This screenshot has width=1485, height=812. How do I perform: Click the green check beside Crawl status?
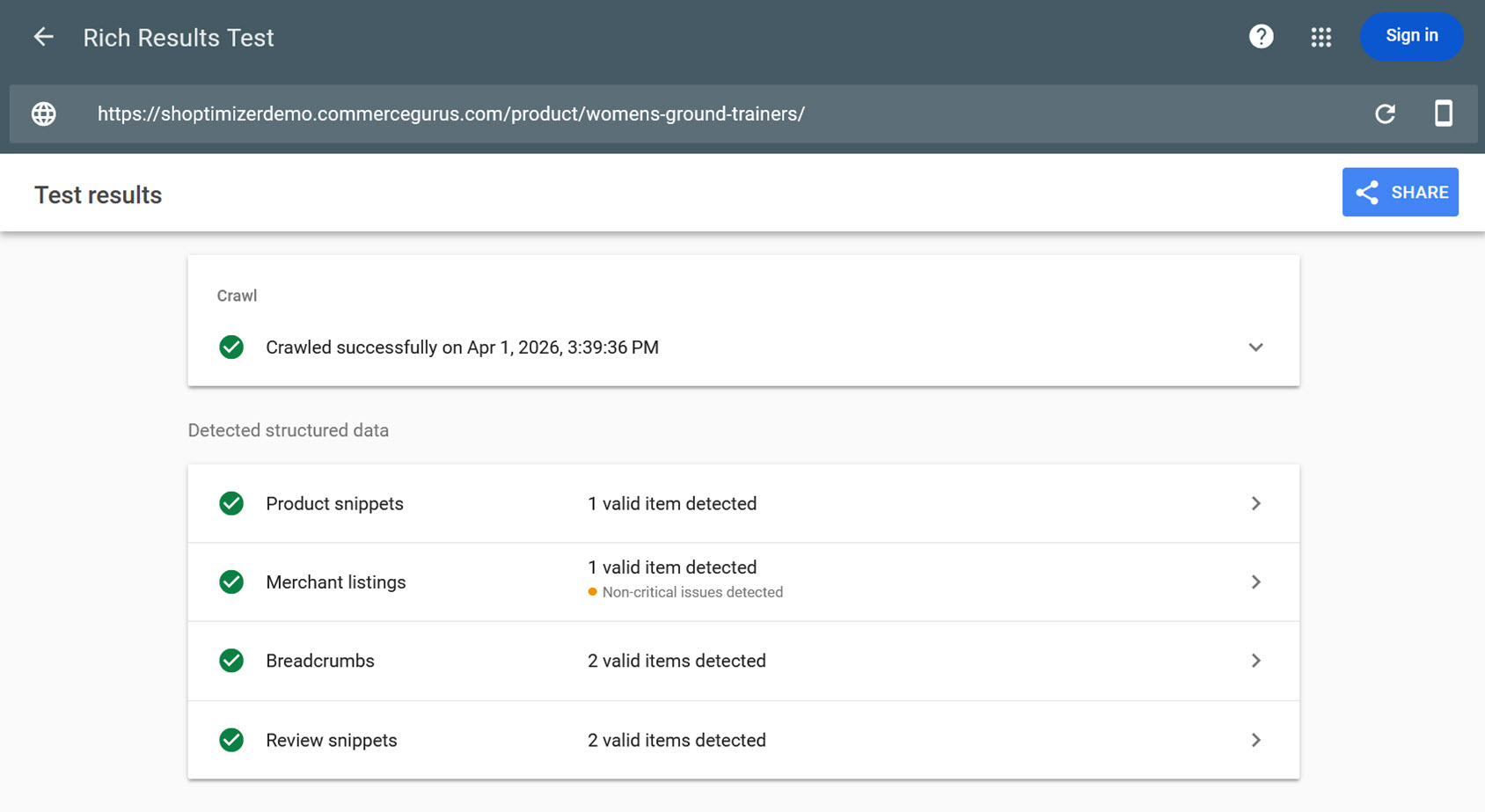click(x=230, y=347)
